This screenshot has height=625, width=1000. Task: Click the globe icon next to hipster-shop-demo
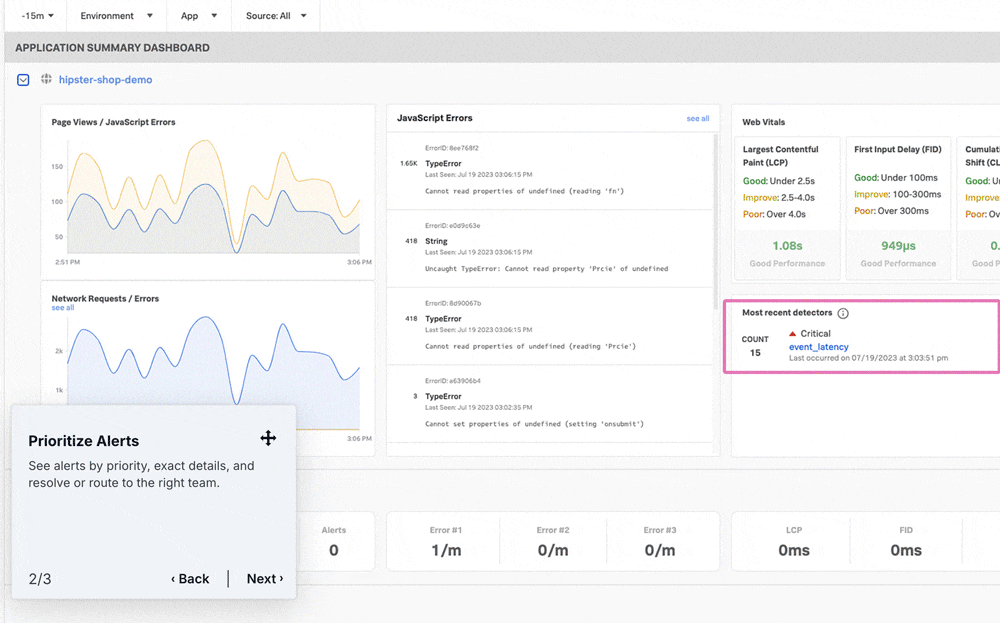46,79
